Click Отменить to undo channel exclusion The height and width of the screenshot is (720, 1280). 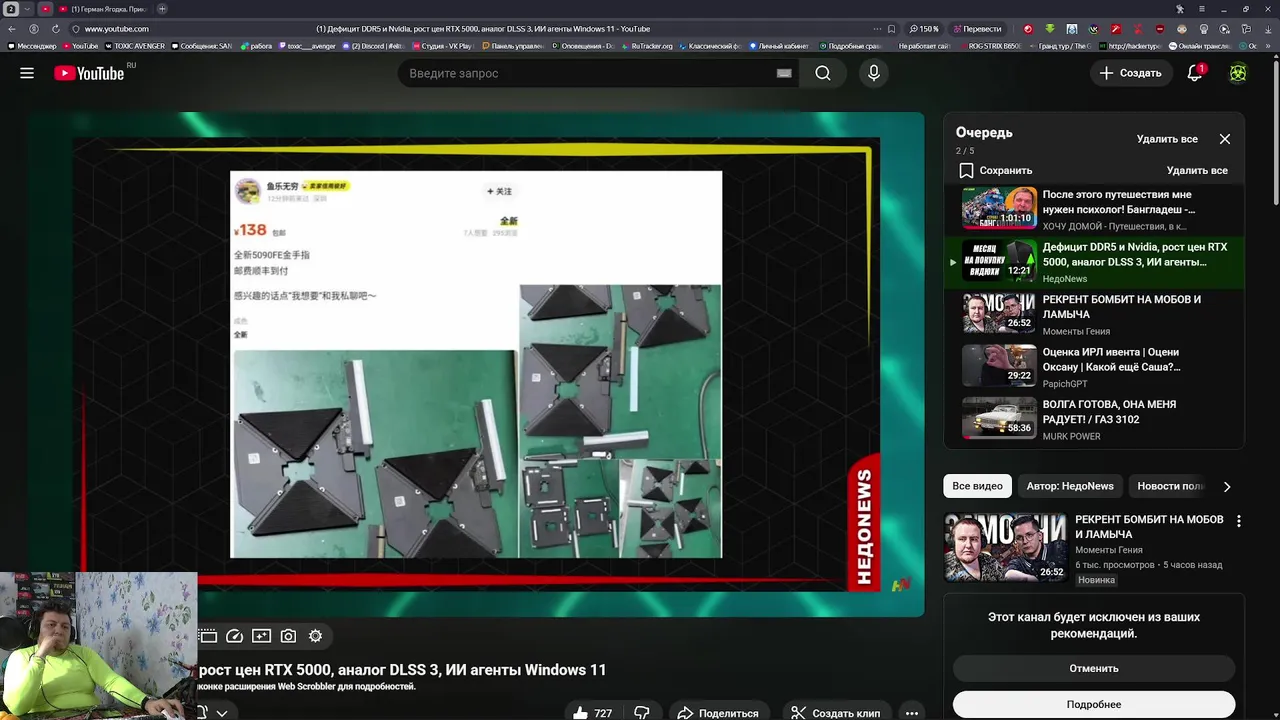tap(1094, 668)
